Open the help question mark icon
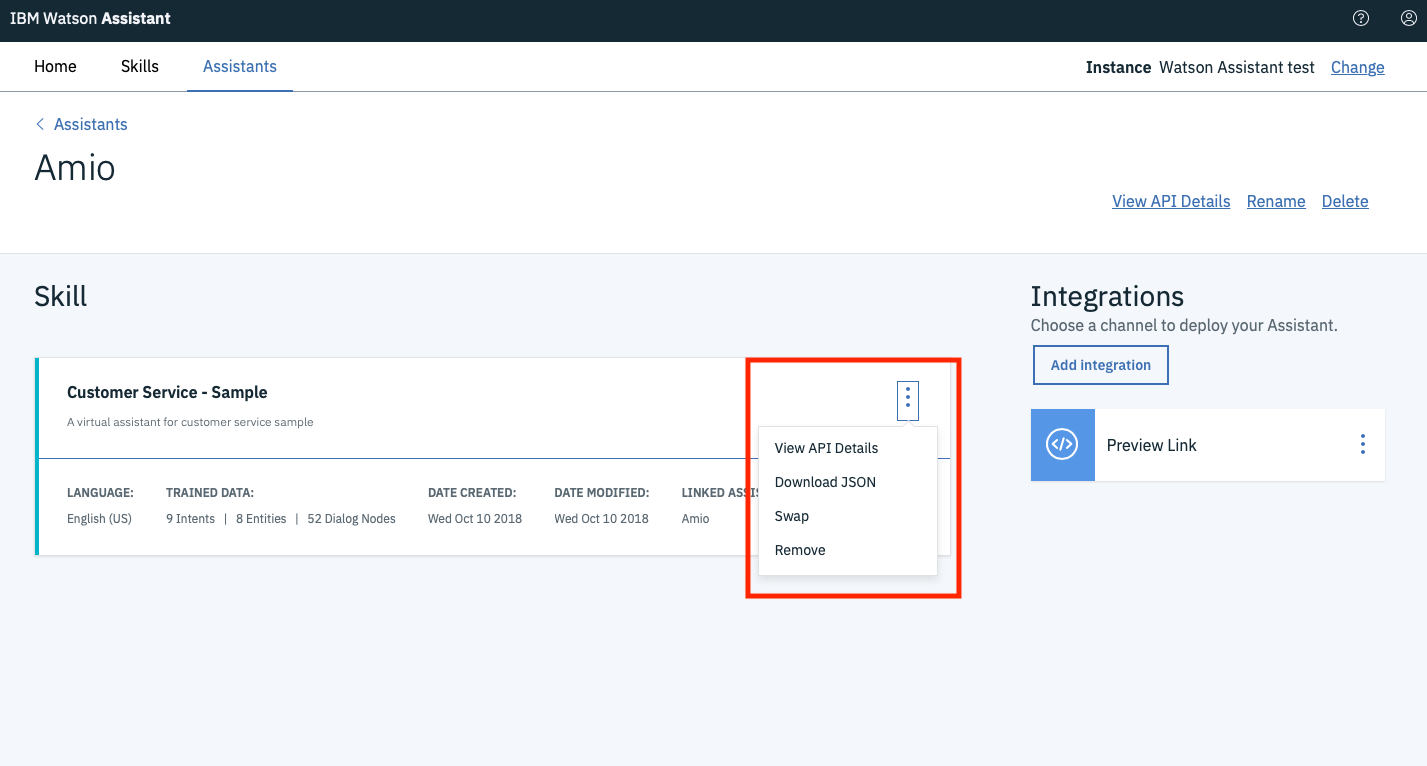The height and width of the screenshot is (766, 1427). [x=1360, y=18]
